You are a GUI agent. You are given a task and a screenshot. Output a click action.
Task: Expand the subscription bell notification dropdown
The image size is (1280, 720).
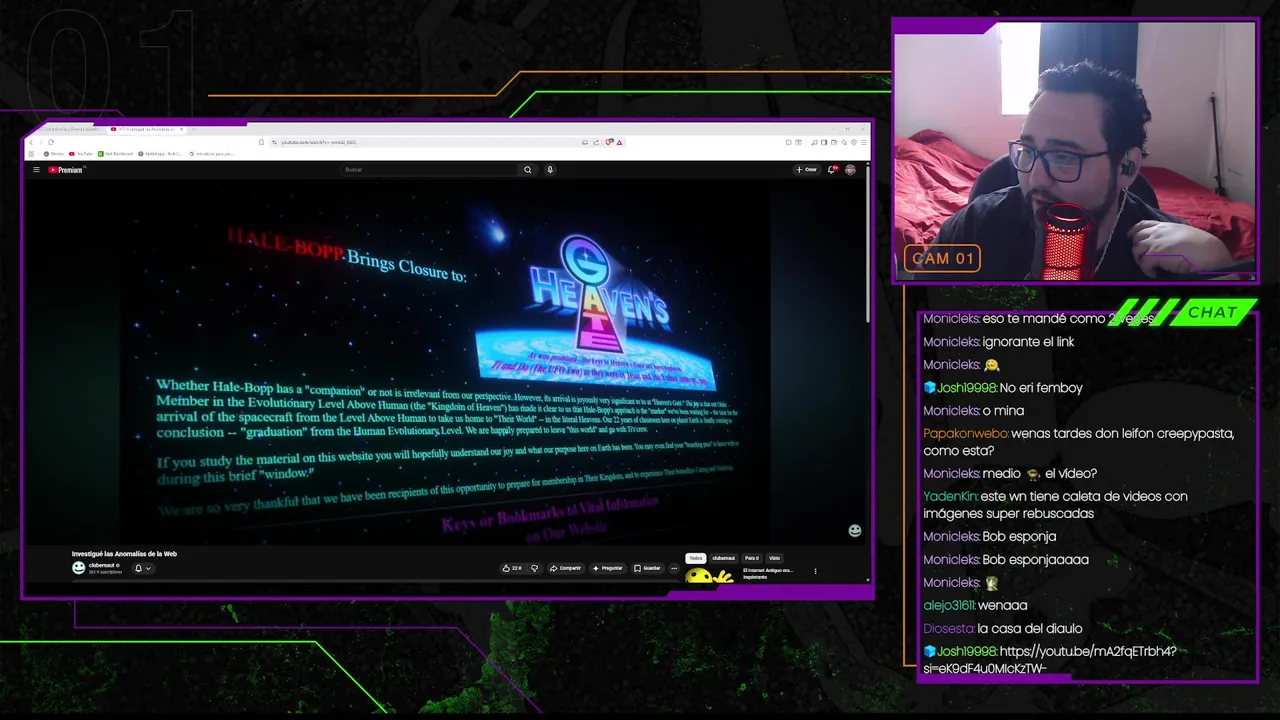(142, 568)
